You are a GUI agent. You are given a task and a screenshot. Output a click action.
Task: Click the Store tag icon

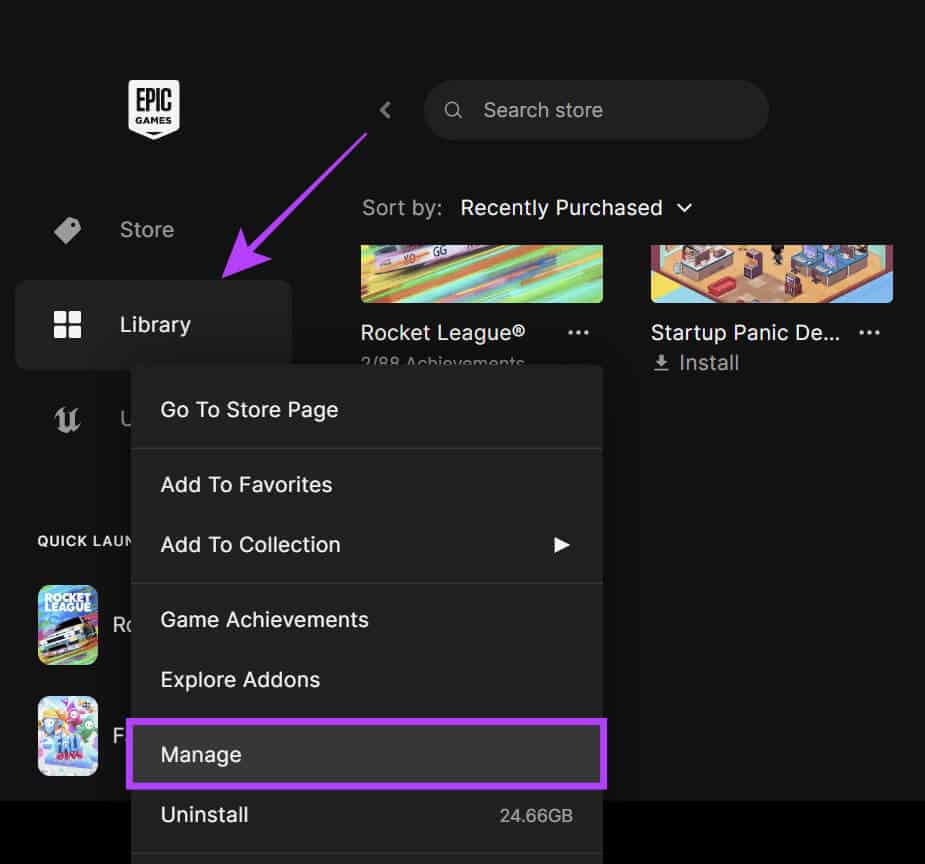(68, 230)
